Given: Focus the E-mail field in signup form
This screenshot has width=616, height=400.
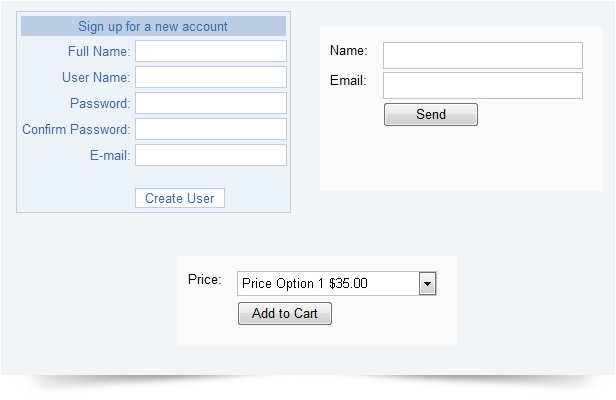Looking at the screenshot, I should point(210,155).
